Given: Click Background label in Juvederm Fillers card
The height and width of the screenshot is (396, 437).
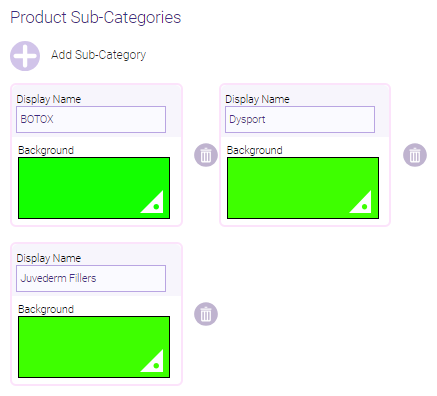Looking at the screenshot, I should pos(46,309).
